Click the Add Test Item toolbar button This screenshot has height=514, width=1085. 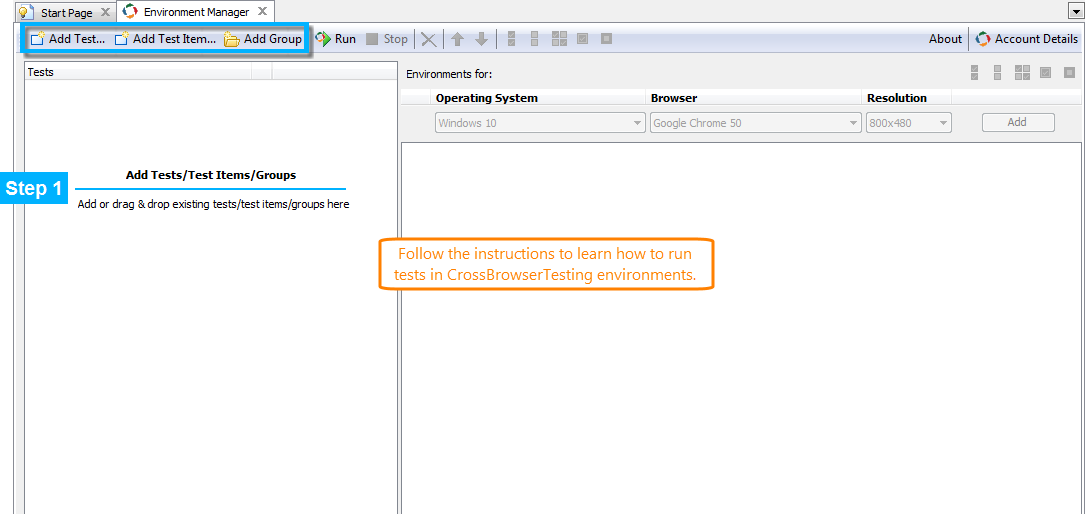(164, 39)
